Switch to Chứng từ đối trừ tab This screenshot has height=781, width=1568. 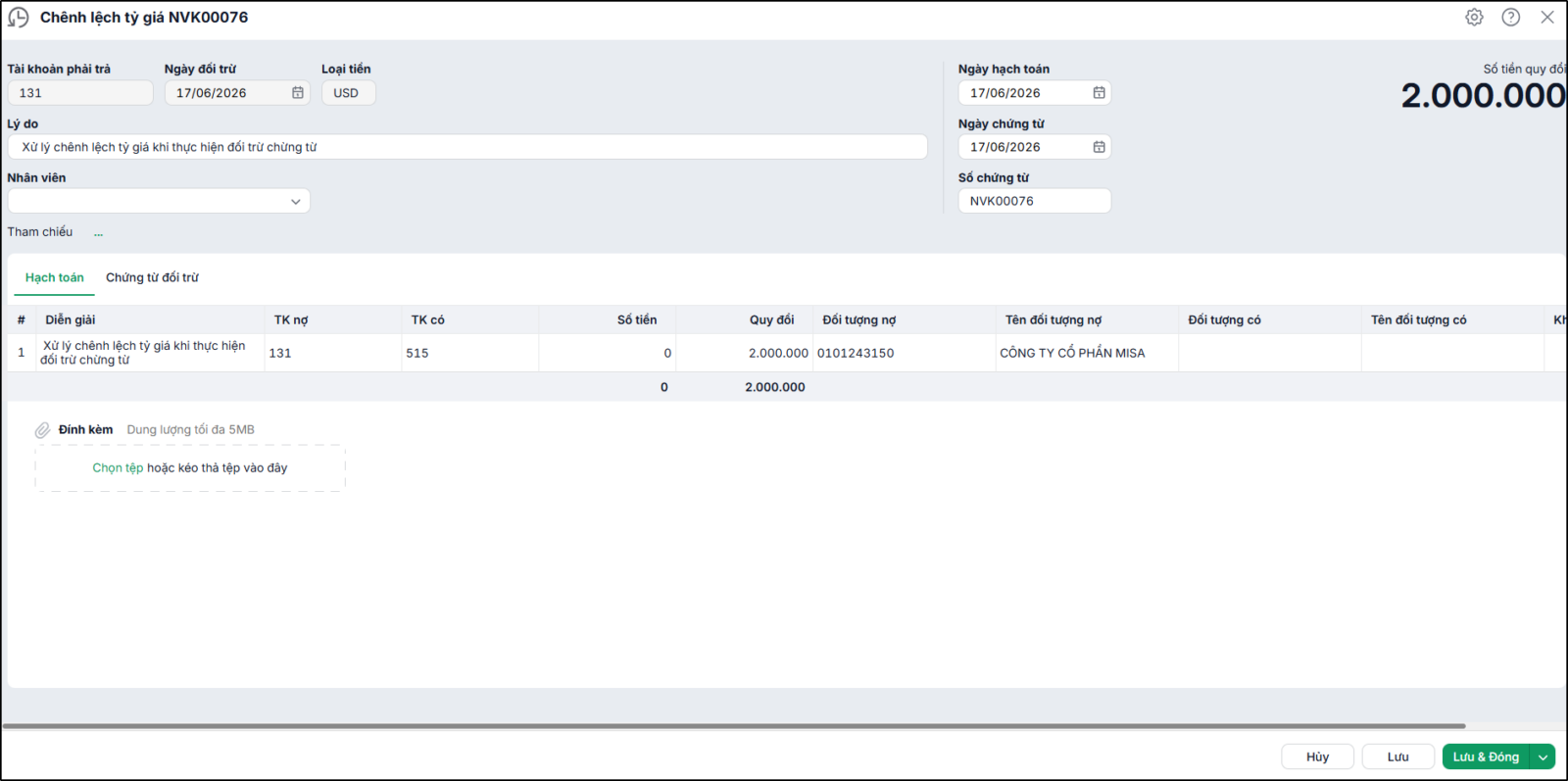[x=152, y=278]
